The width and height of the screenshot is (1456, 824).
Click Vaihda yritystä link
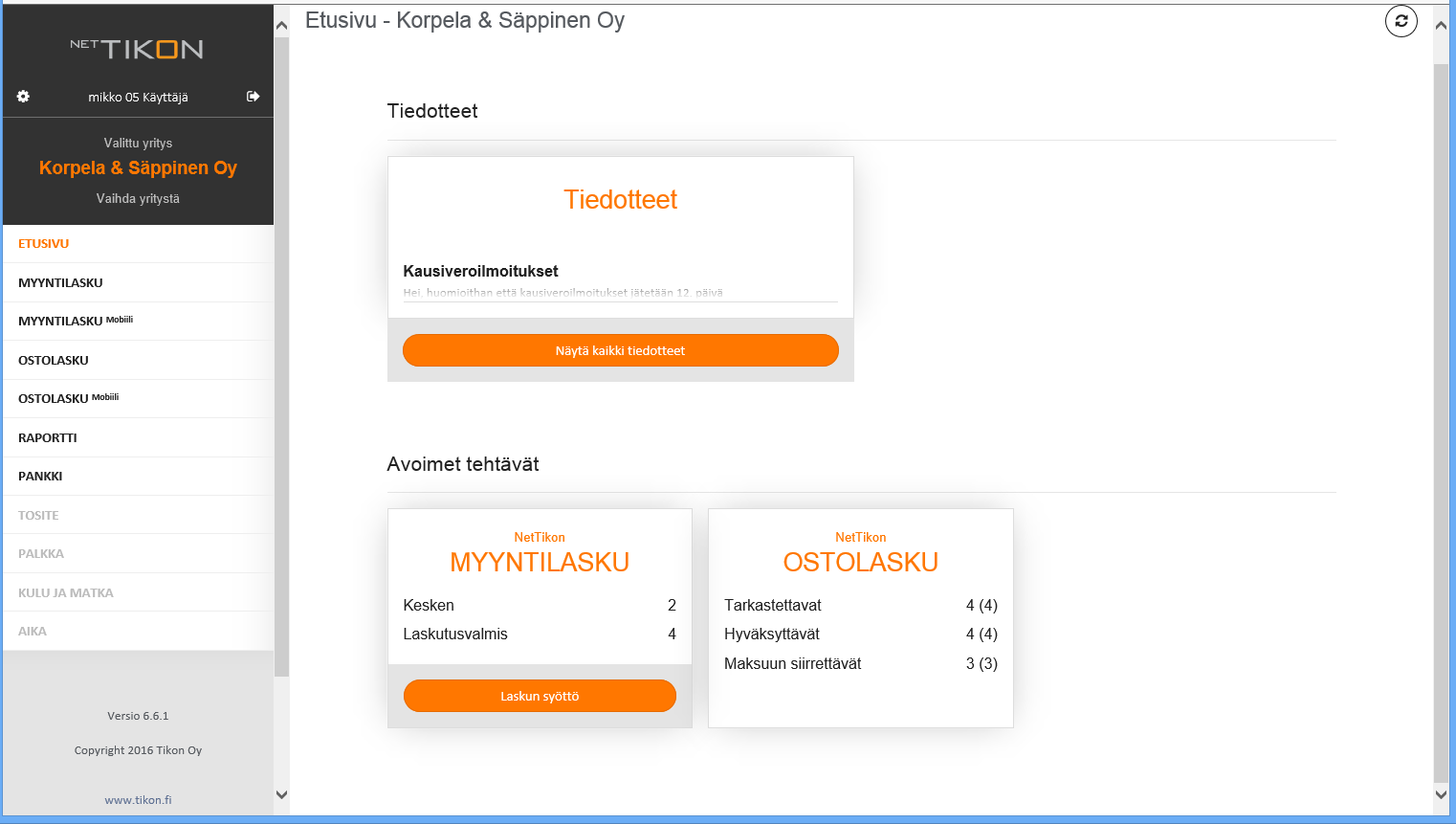(x=138, y=198)
